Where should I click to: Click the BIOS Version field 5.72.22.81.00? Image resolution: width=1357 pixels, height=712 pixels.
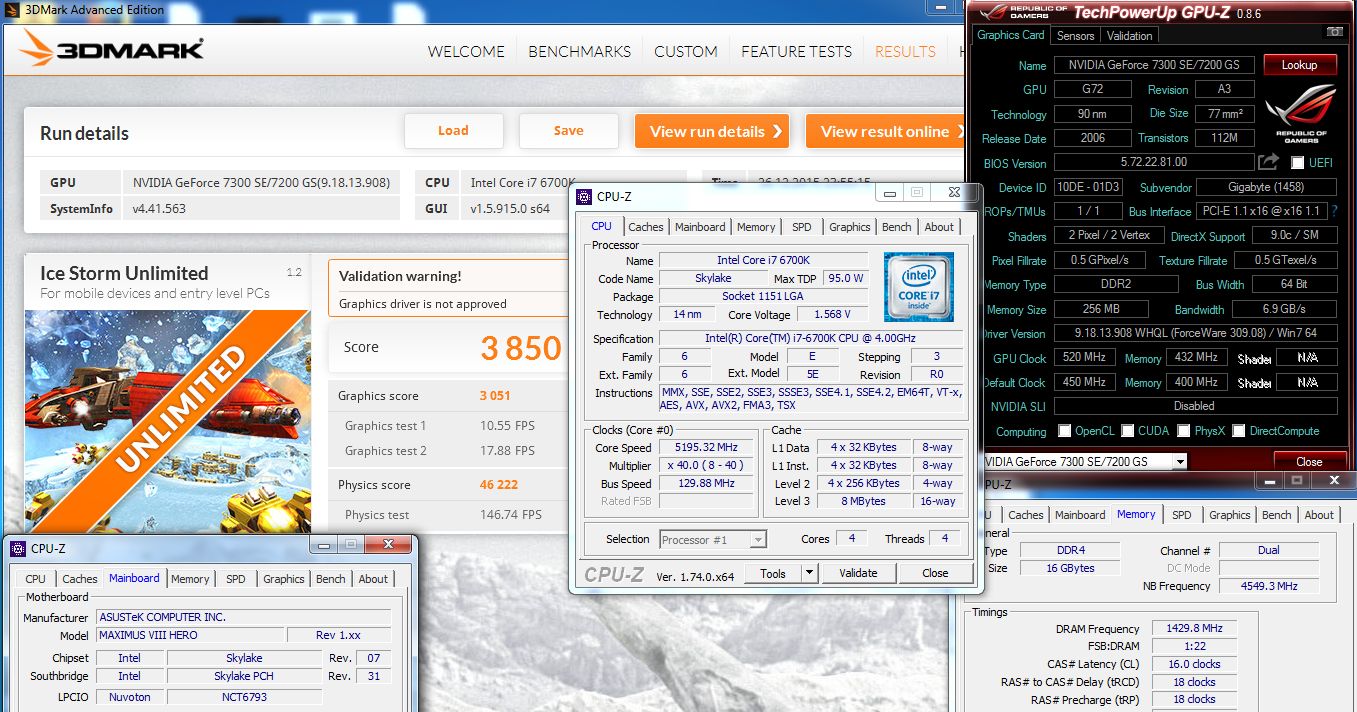[x=1154, y=162]
